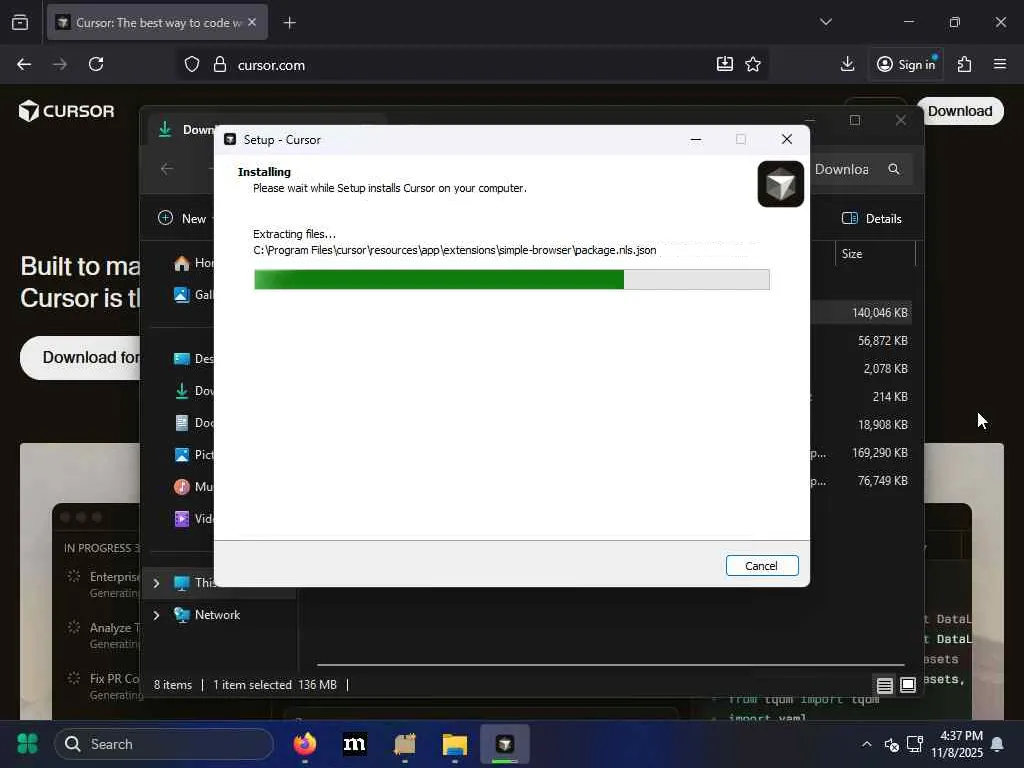Open a new browser tab
The height and width of the screenshot is (768, 1024).
[289, 23]
